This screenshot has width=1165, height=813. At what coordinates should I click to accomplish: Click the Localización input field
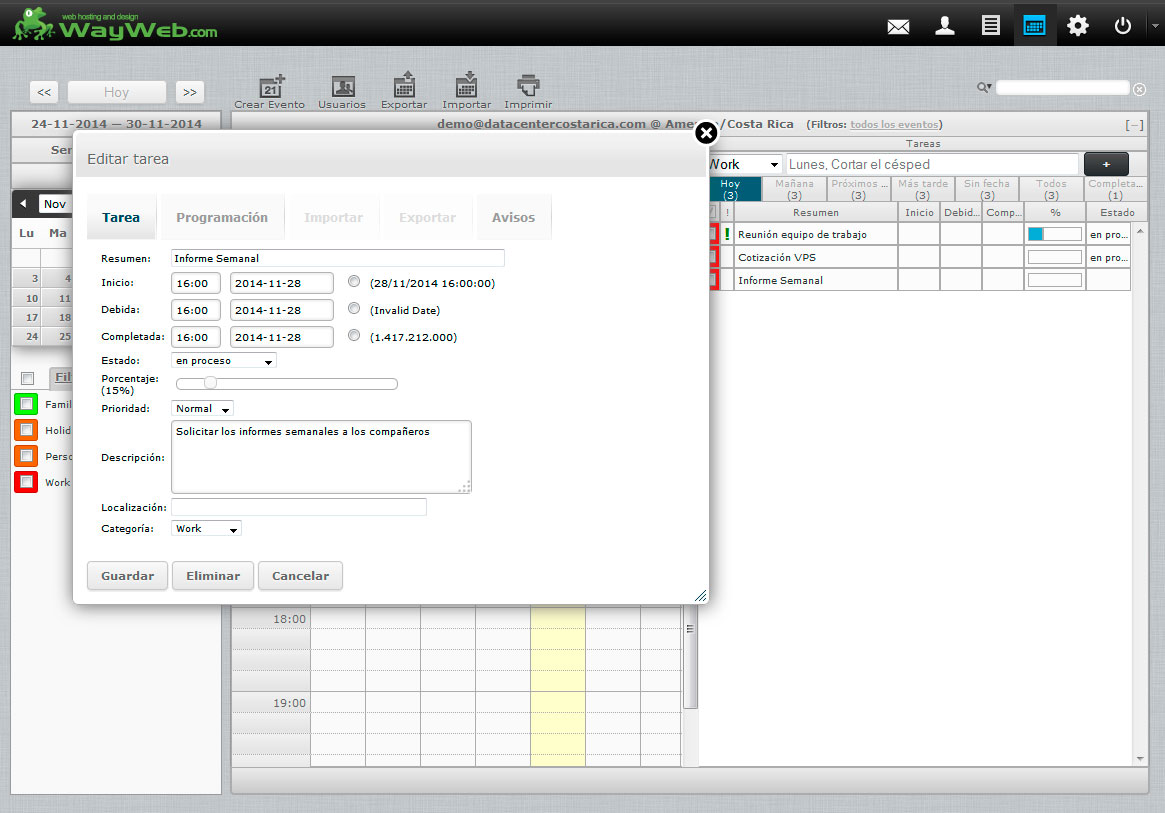[x=299, y=507]
